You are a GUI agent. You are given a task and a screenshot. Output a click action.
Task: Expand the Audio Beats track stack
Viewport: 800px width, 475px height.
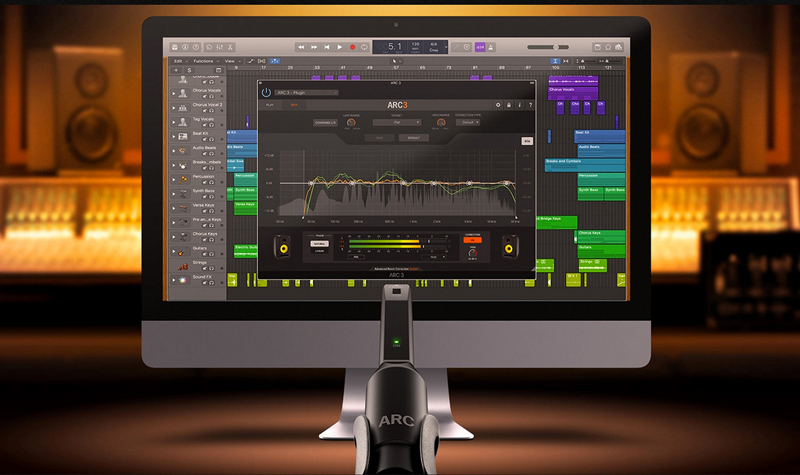click(173, 151)
